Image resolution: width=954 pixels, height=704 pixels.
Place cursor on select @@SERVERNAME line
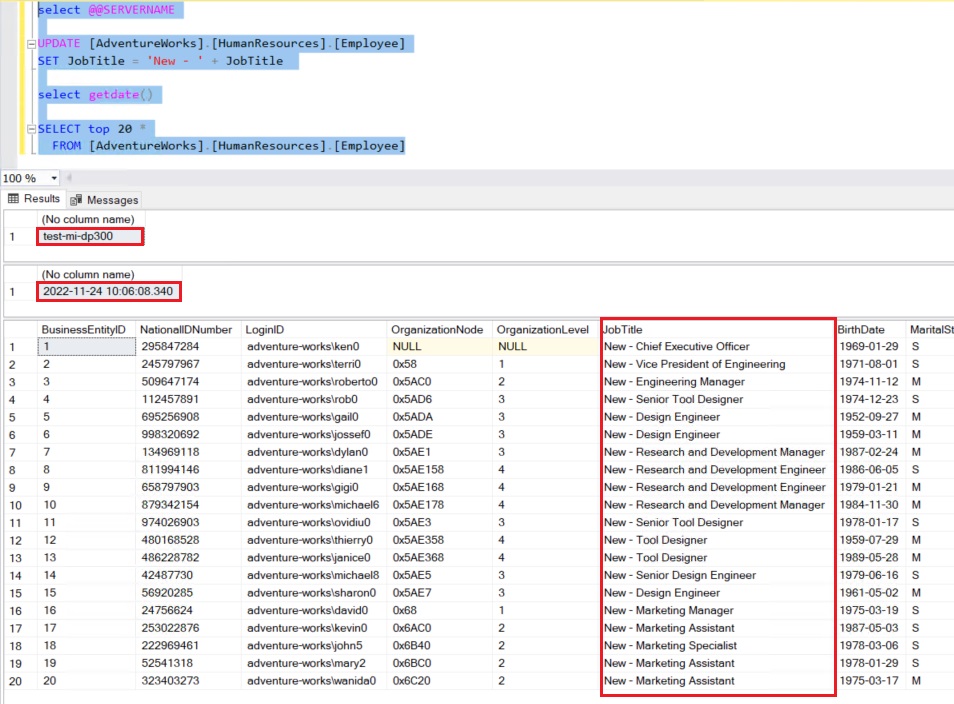click(106, 10)
